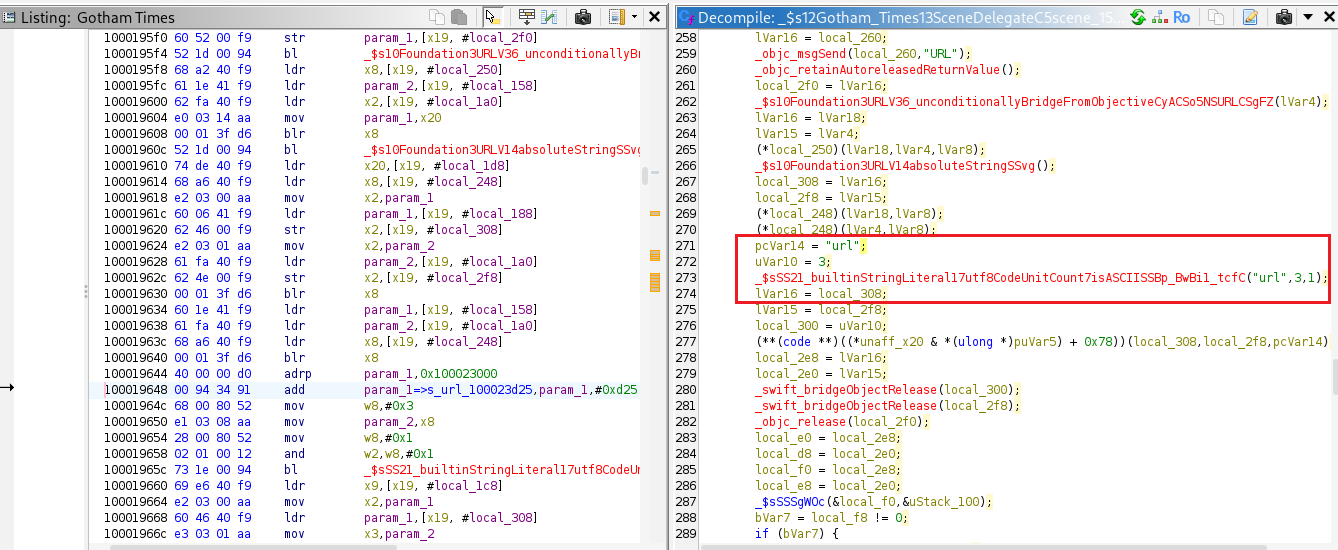Click the Paste icon in Listing toolbar
The width and height of the screenshot is (1338, 550).
[x=459, y=17]
